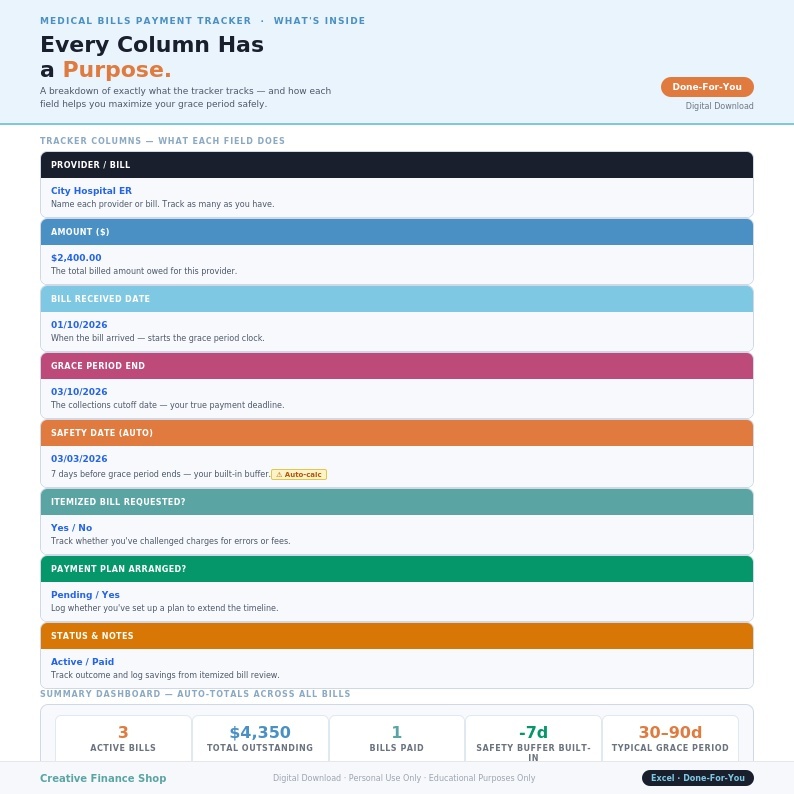
Task: Select the Auto-calc warning badge
Action: [299, 474]
